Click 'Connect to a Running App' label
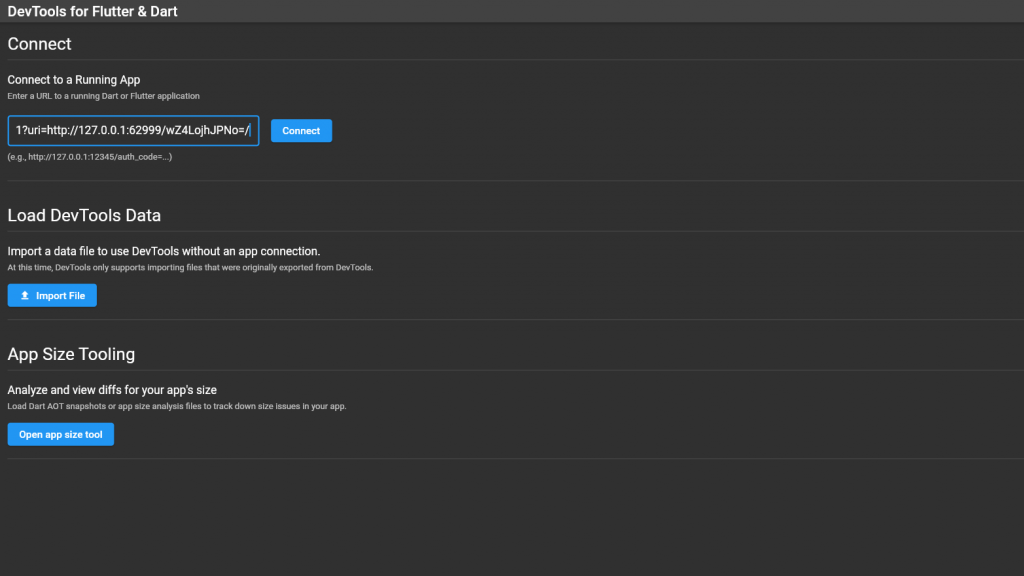The image size is (1024, 576). [74, 80]
